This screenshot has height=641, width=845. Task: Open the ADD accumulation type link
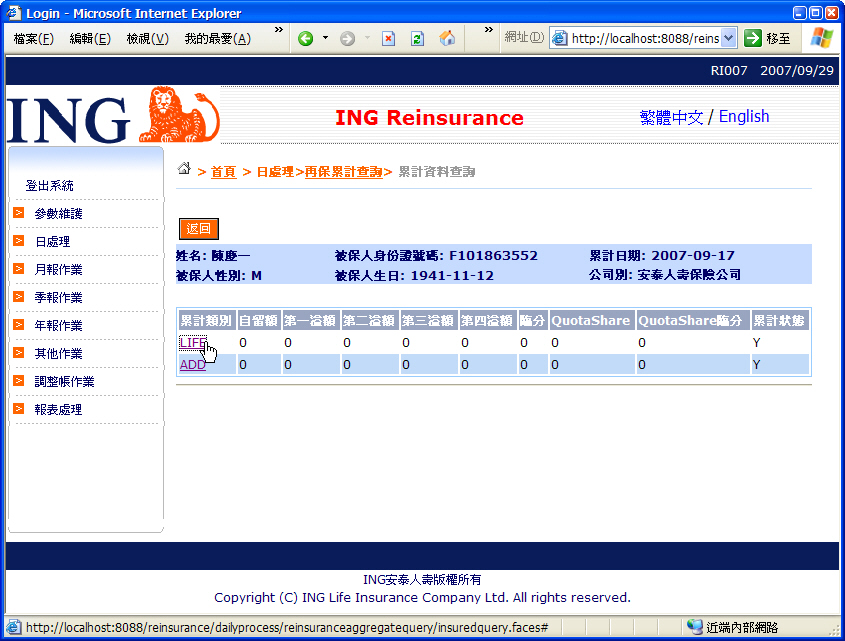(192, 364)
